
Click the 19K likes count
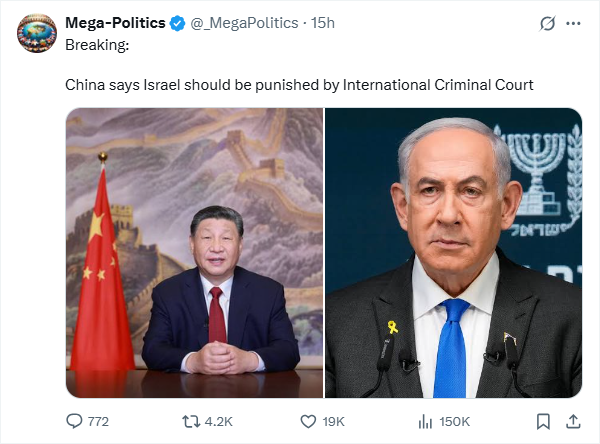(333, 422)
